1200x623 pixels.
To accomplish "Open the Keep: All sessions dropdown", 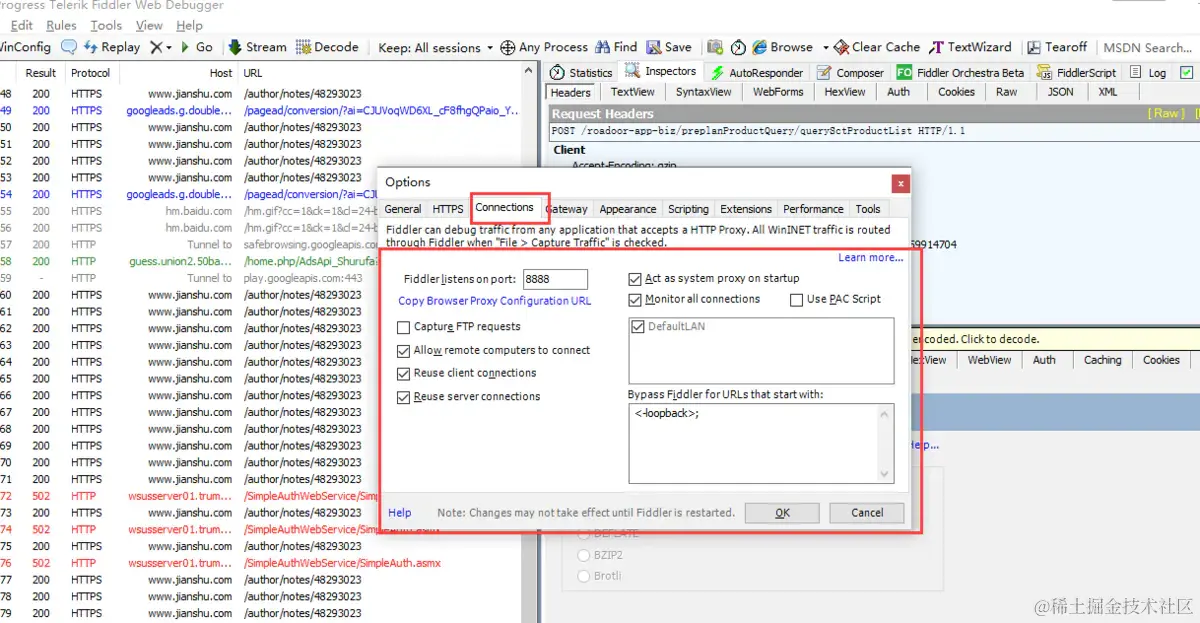I will pyautogui.click(x=436, y=47).
